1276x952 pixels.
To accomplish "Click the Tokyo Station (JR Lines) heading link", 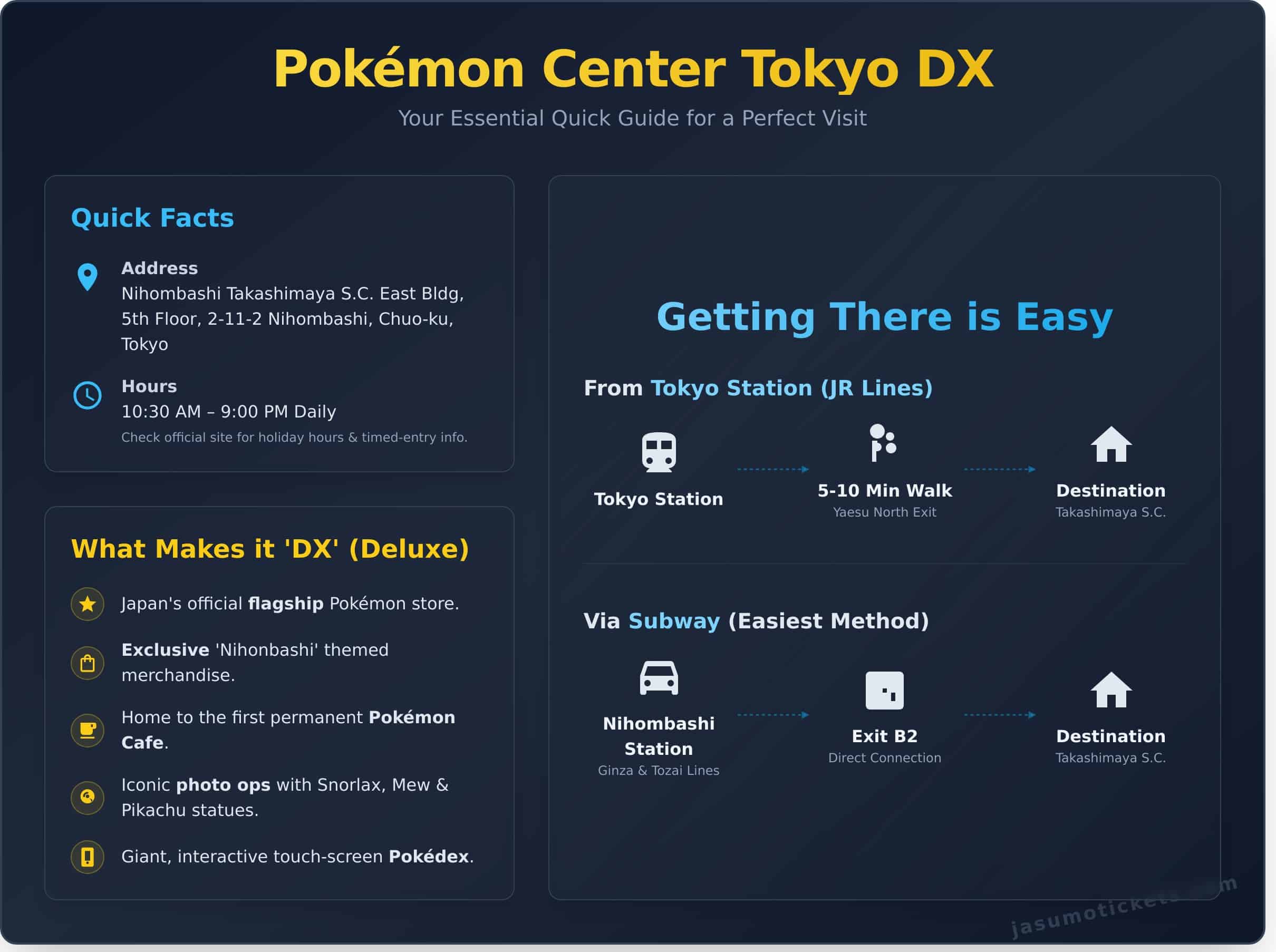I will [792, 388].
